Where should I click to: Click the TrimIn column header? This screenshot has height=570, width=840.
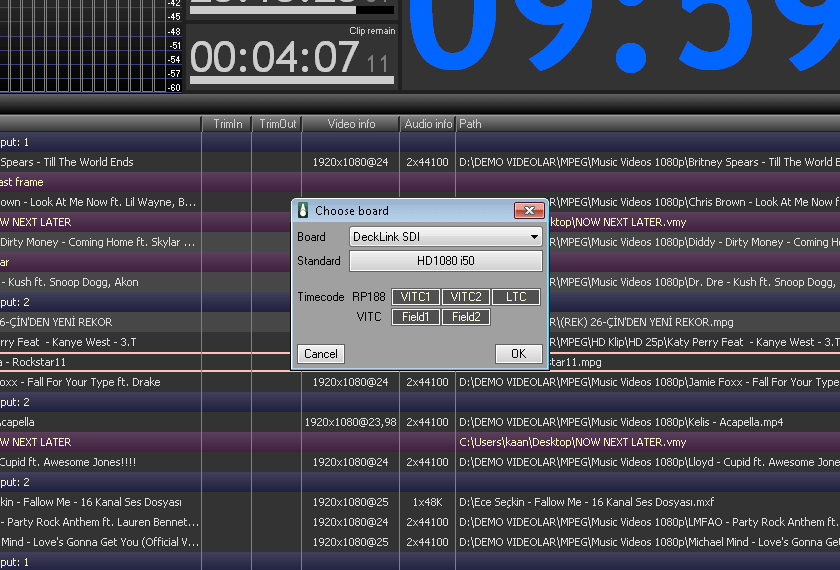click(x=227, y=124)
